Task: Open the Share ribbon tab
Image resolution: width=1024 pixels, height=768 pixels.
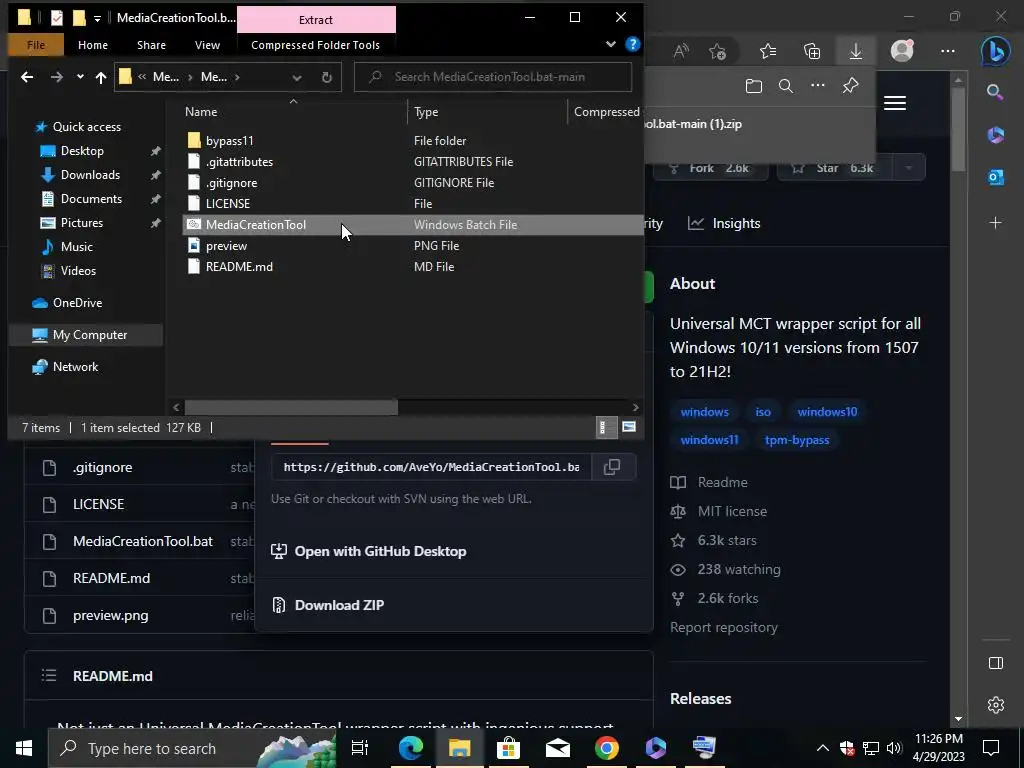Action: pyautogui.click(x=151, y=45)
